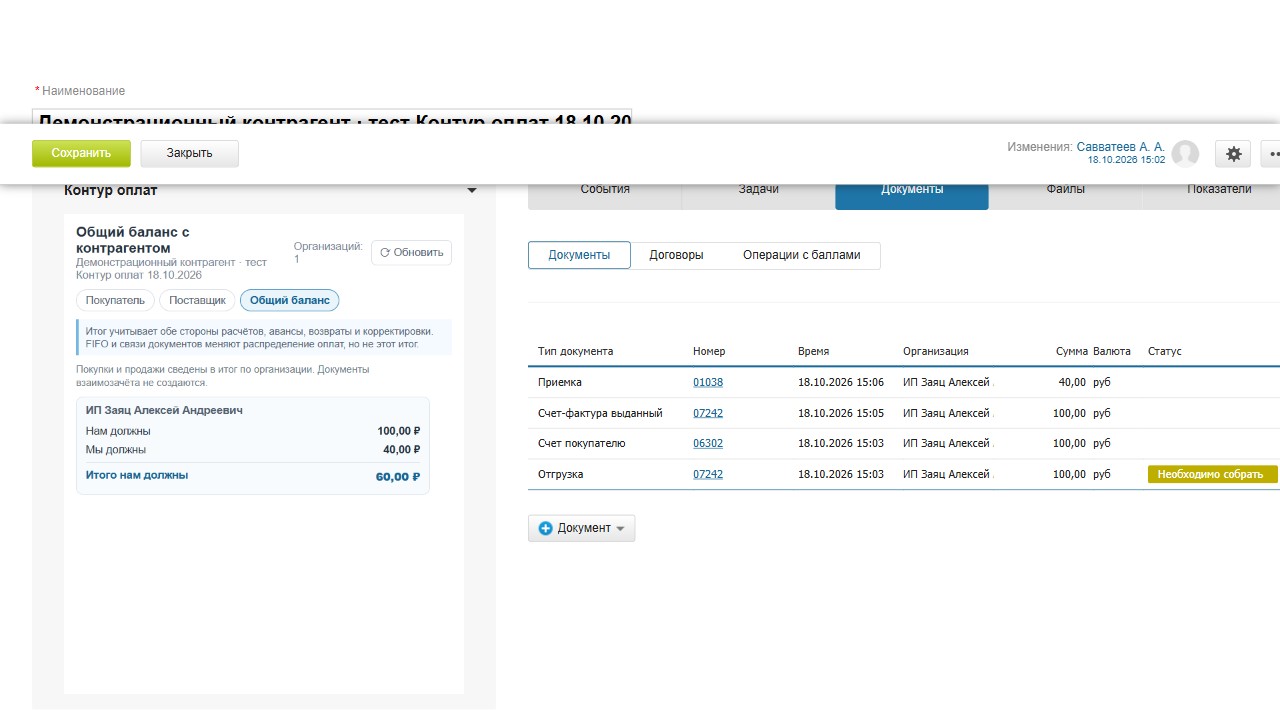Click the Организация column header
This screenshot has width=1280, height=720.
[936, 352]
